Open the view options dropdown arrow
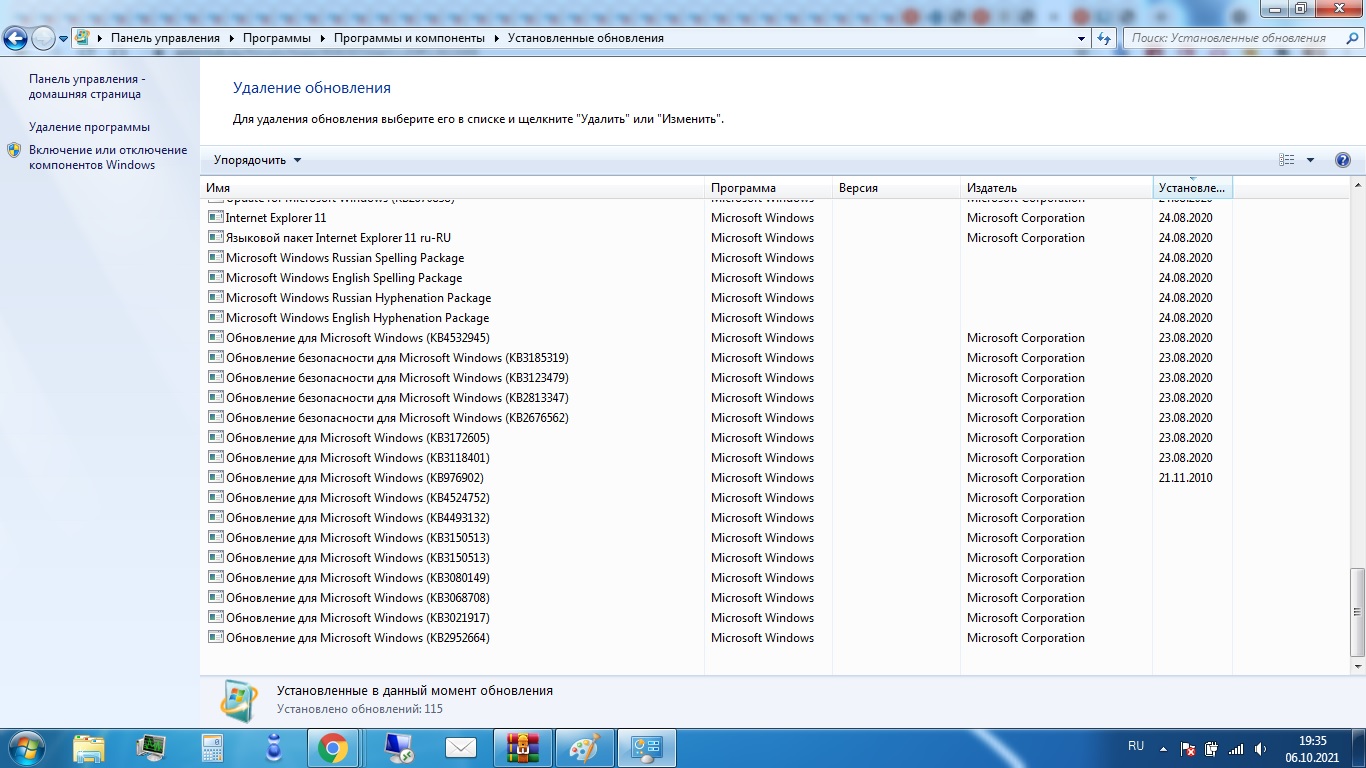 point(1310,160)
